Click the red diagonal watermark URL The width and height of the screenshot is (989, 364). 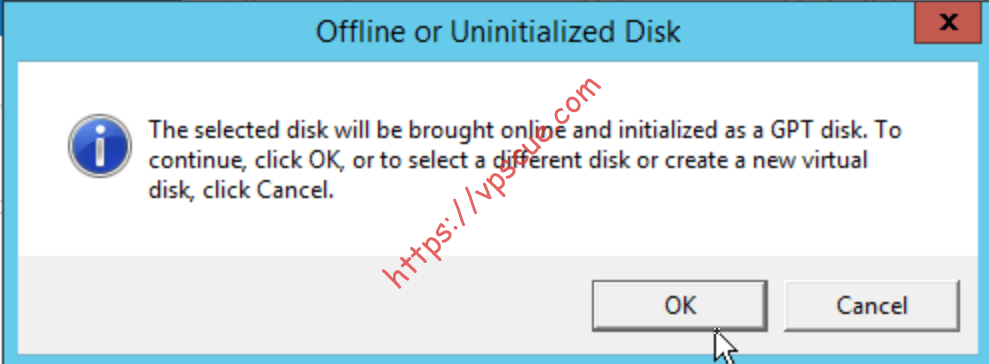pyautogui.click(x=492, y=183)
